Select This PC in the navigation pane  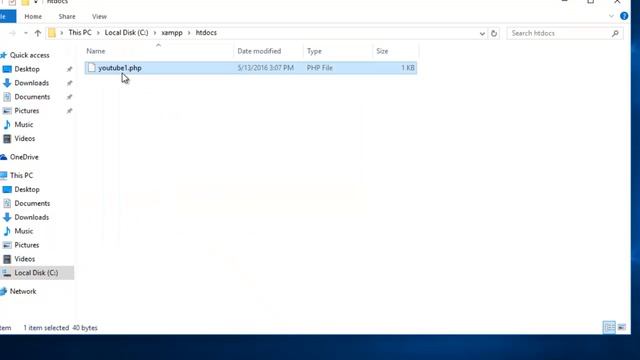(x=21, y=175)
